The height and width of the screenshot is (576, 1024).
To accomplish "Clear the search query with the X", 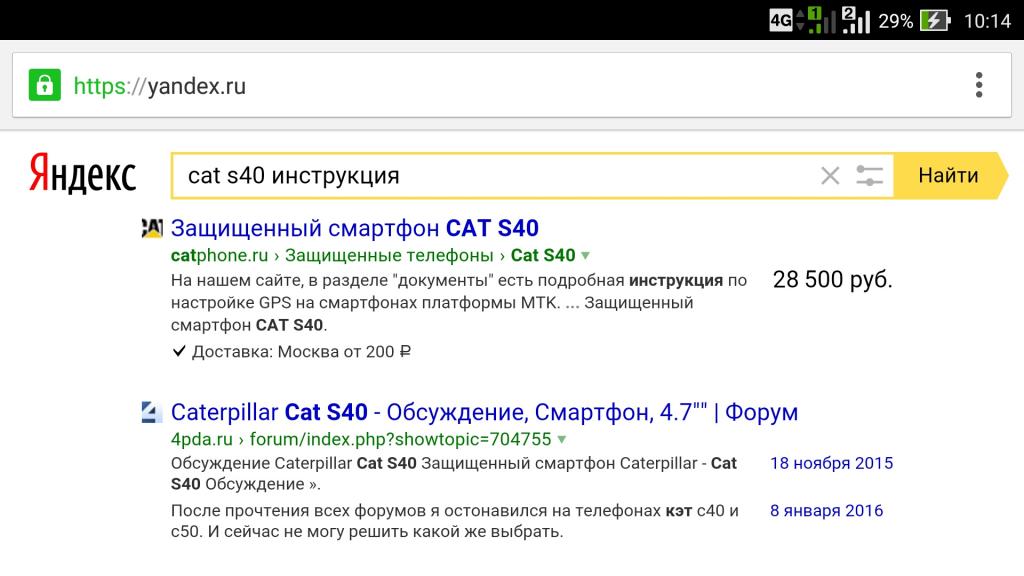I will pyautogui.click(x=830, y=176).
